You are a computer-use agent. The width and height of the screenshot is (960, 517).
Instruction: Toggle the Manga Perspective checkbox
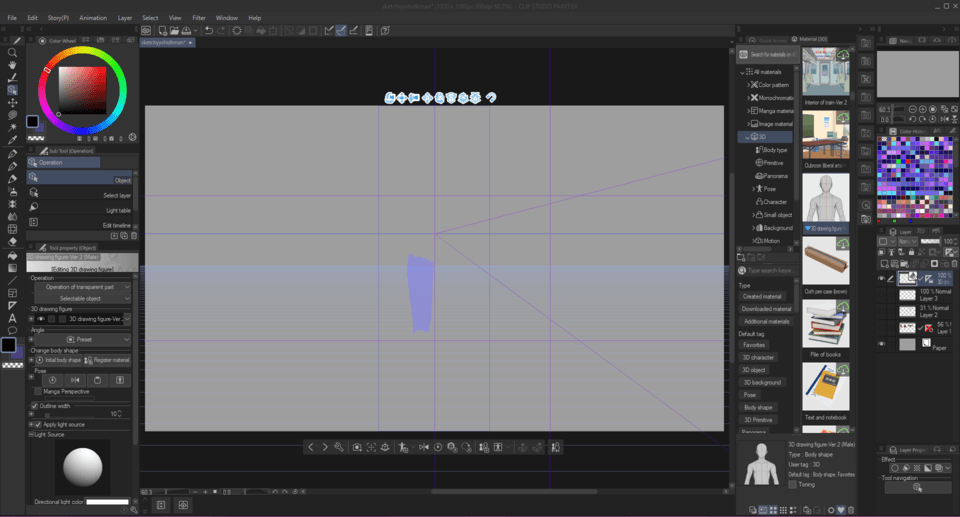click(38, 391)
